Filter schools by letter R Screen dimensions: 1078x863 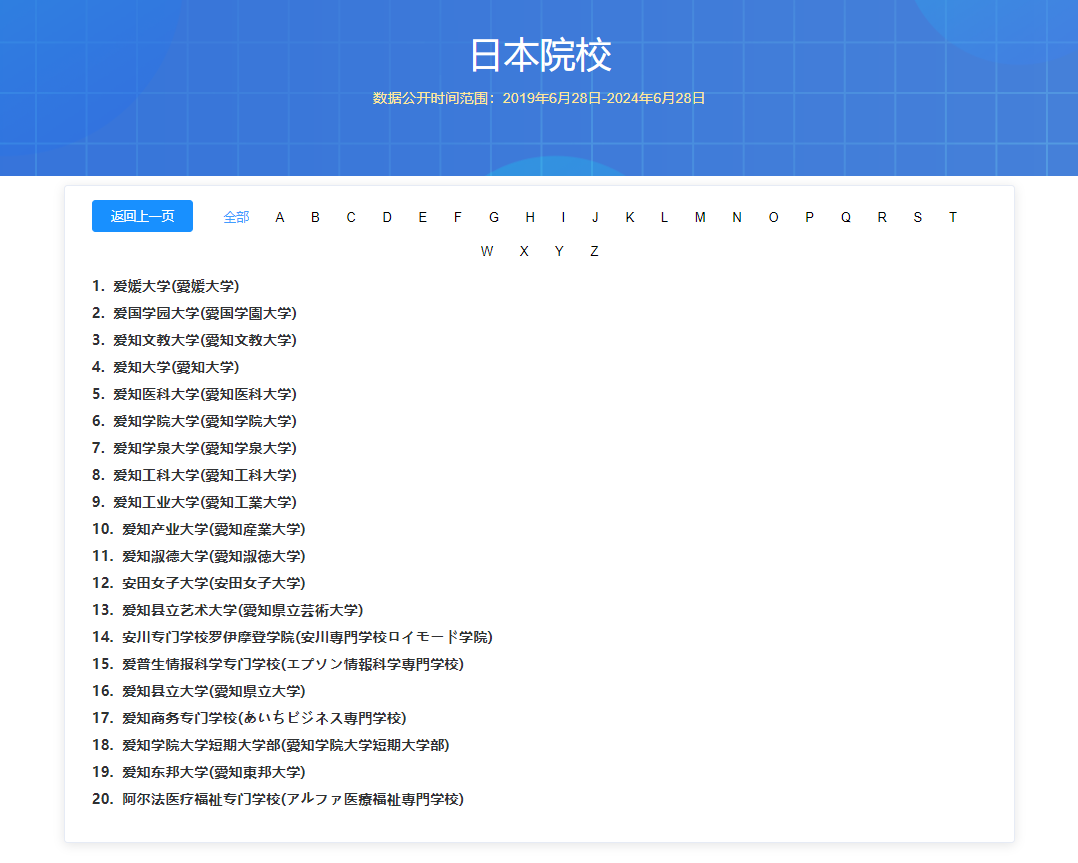(x=882, y=217)
